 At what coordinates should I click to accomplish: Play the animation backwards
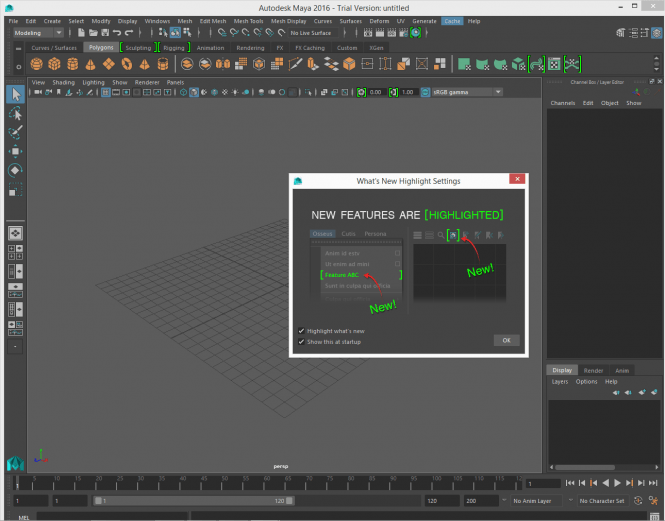[x=606, y=483]
